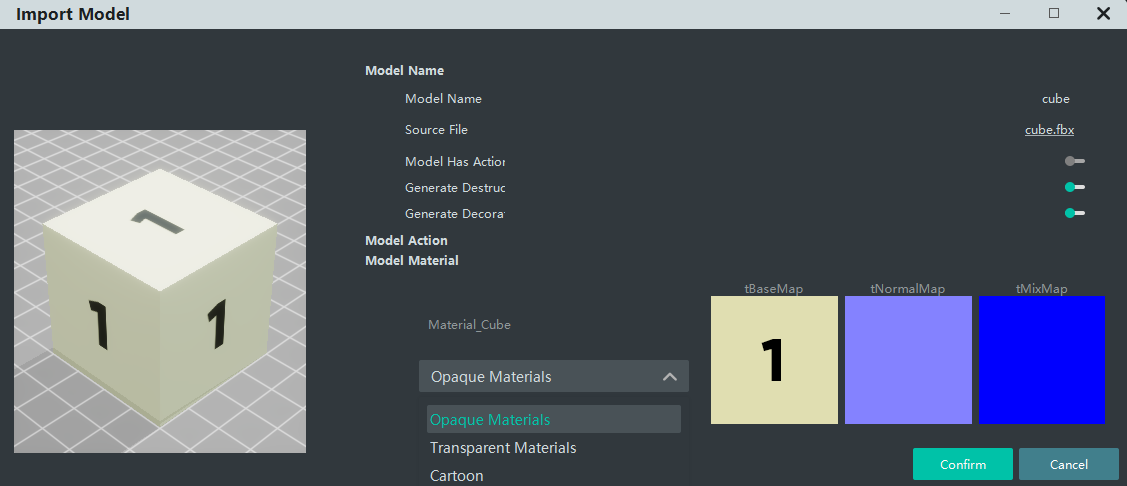Open the cube.fbx source file link
The image size is (1127, 486).
pyautogui.click(x=1049, y=130)
